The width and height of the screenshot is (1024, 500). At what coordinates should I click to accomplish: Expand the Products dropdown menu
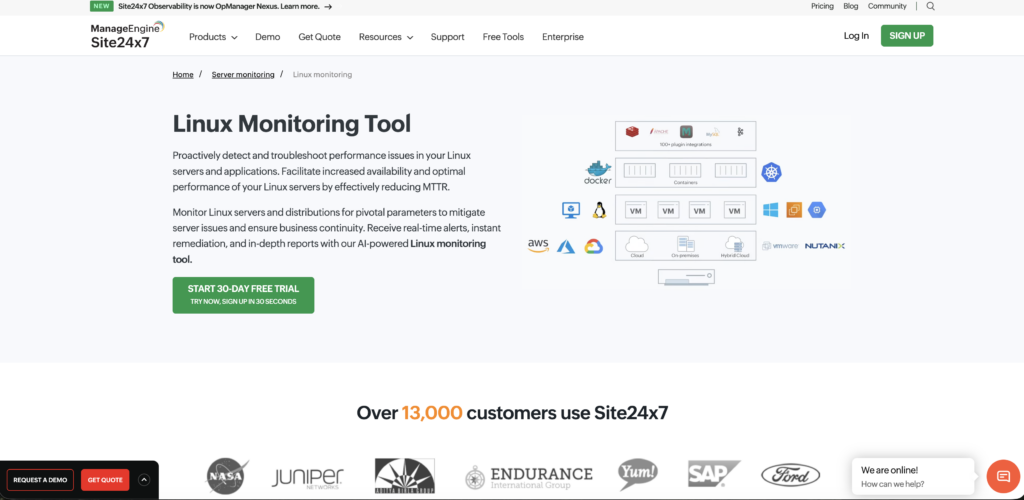click(213, 37)
